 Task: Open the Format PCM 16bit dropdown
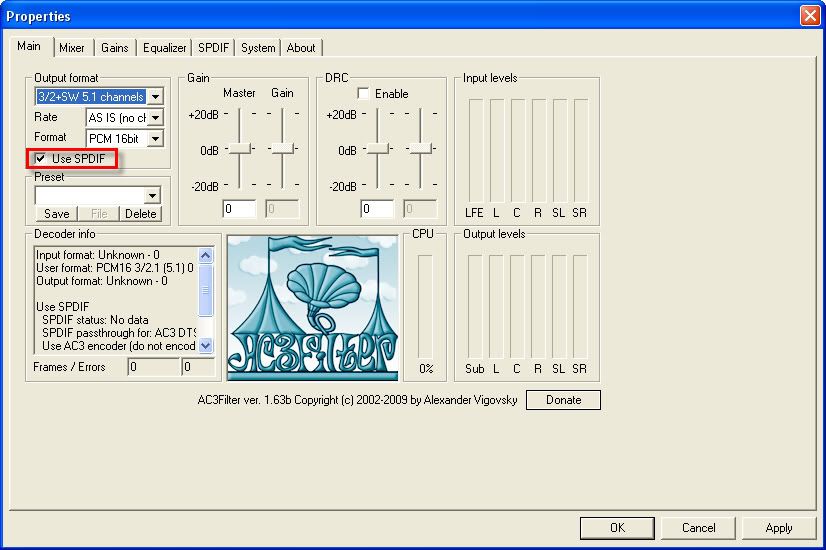(155, 139)
